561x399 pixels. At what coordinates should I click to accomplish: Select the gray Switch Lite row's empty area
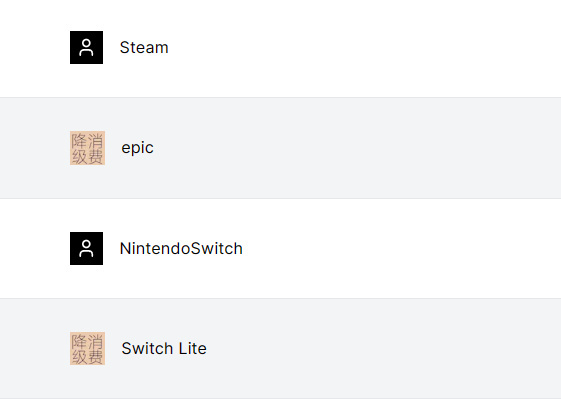point(358,349)
